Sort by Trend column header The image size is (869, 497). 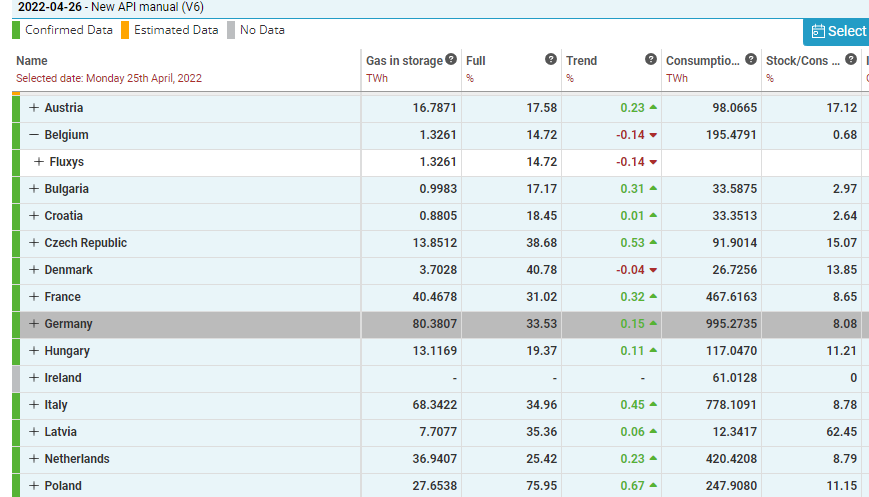pos(581,61)
